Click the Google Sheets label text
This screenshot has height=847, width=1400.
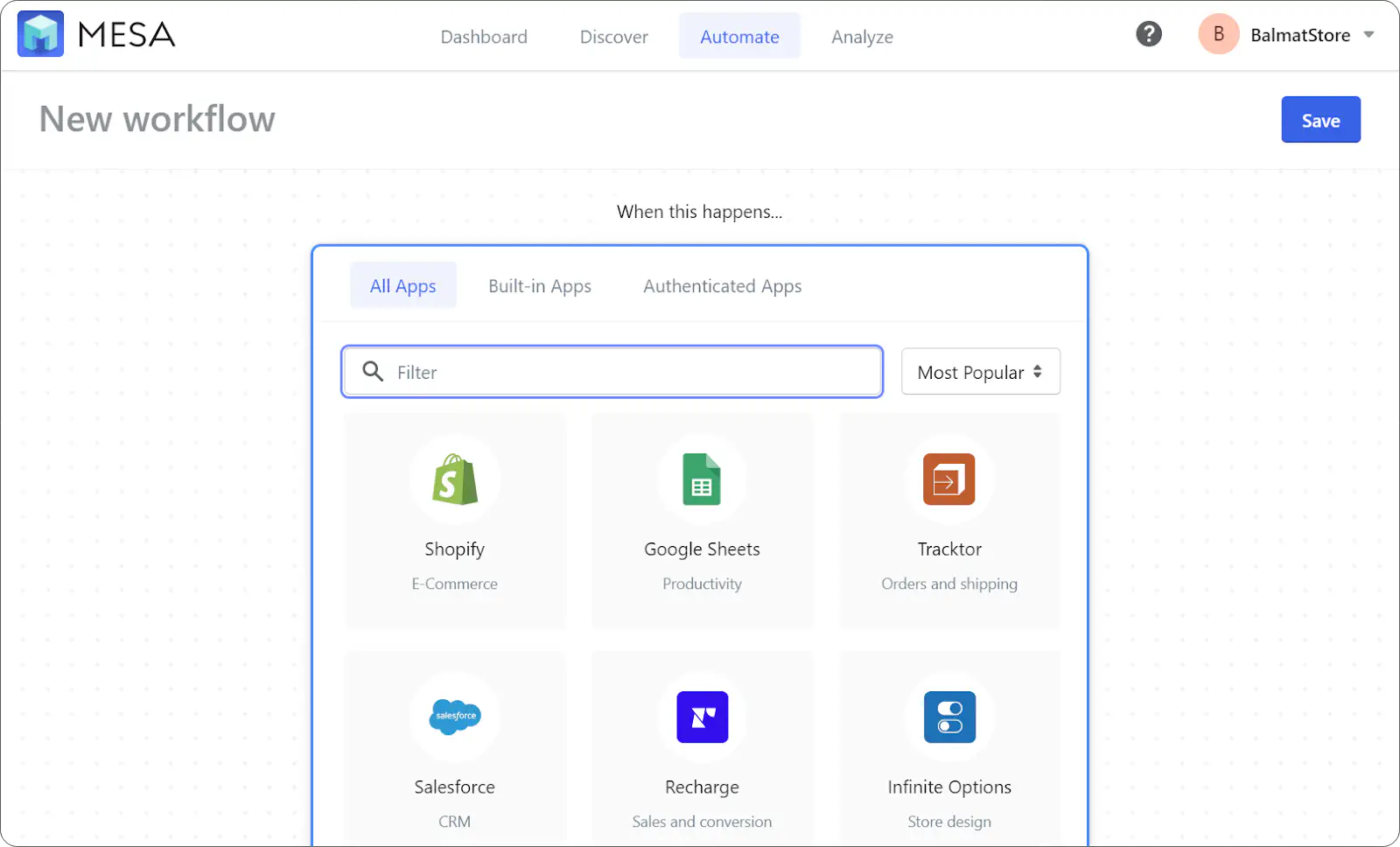[702, 549]
